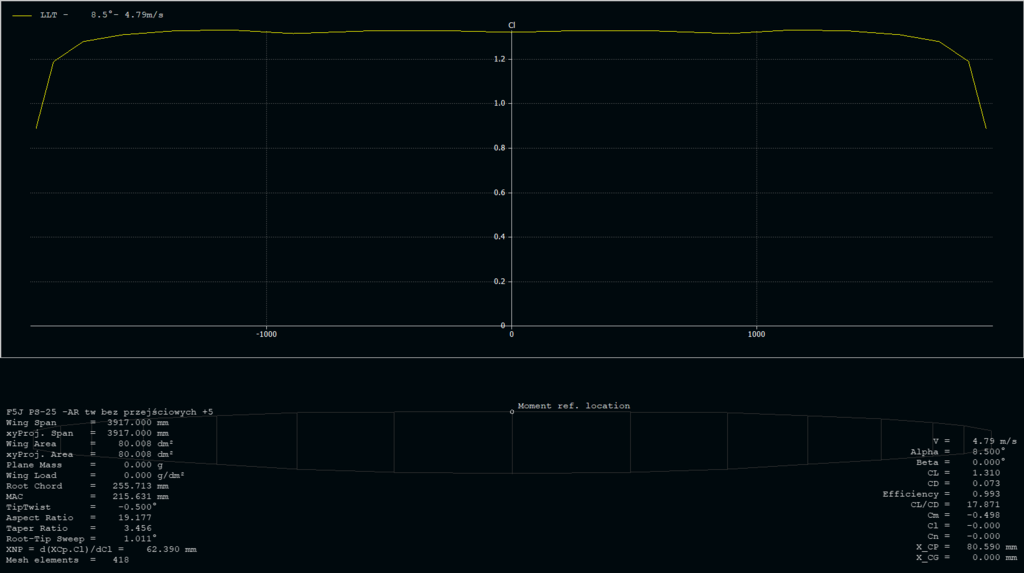Click the 0 origin label on x-axis

coord(512,335)
